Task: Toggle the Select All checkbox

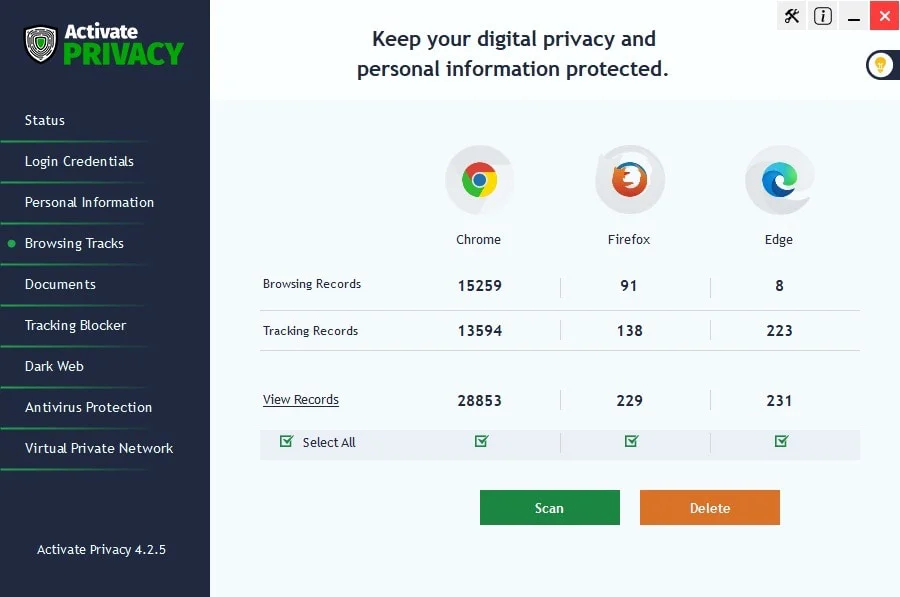Action: (x=286, y=441)
